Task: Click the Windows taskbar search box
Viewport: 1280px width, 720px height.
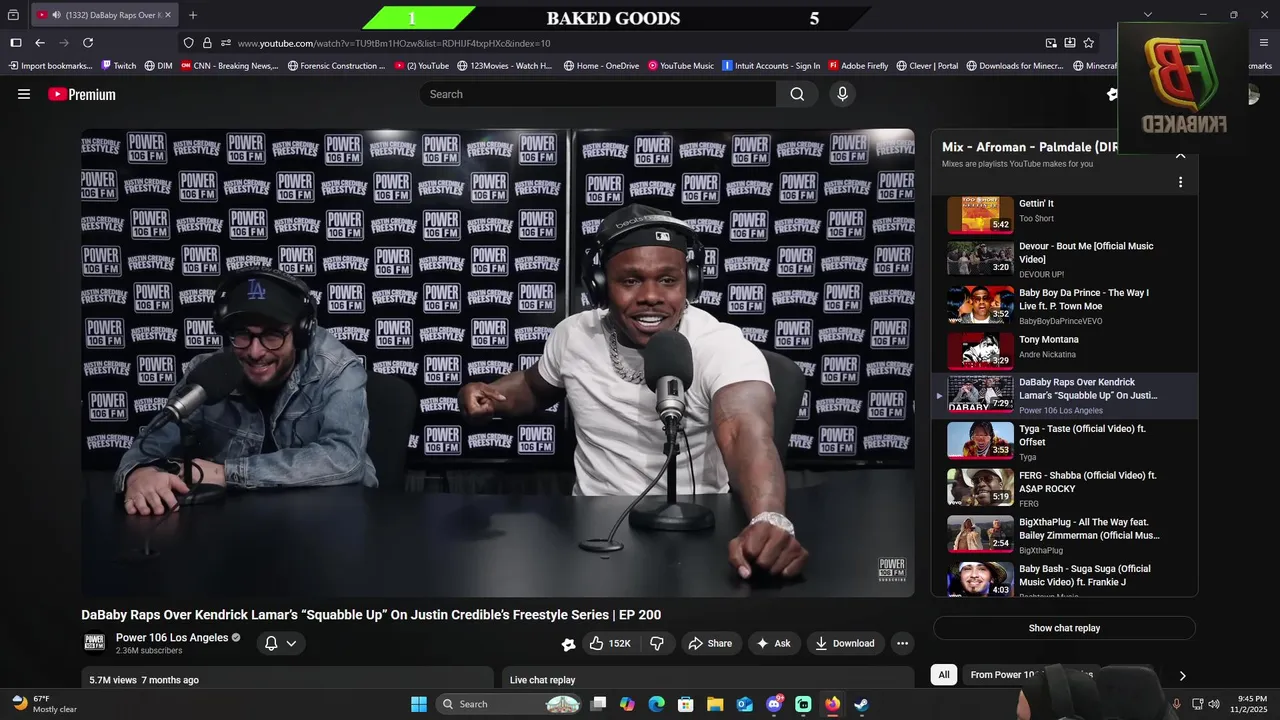Action: coord(509,704)
